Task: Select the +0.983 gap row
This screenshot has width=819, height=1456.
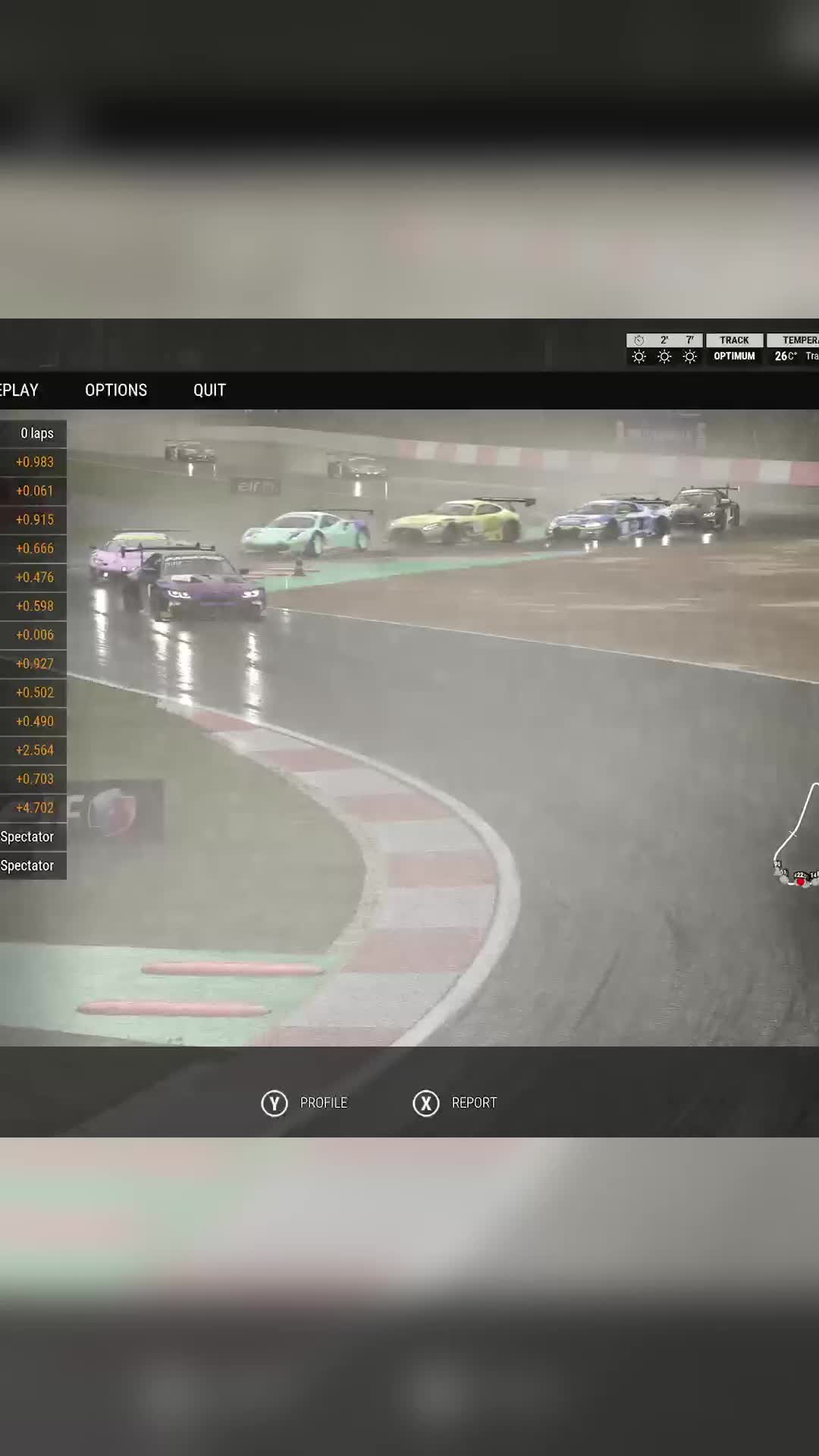Action: pos(33,463)
